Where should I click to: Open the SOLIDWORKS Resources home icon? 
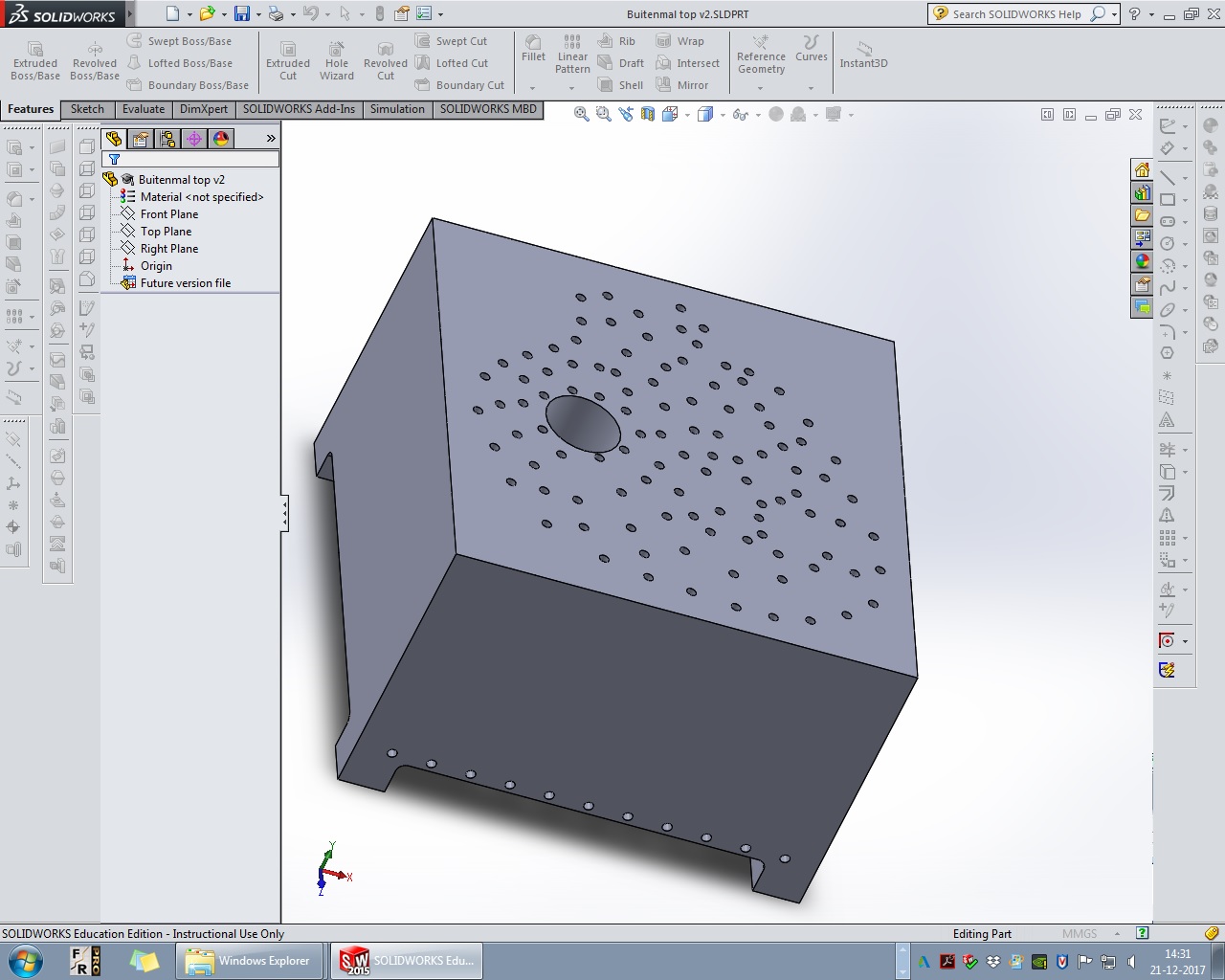(1142, 169)
